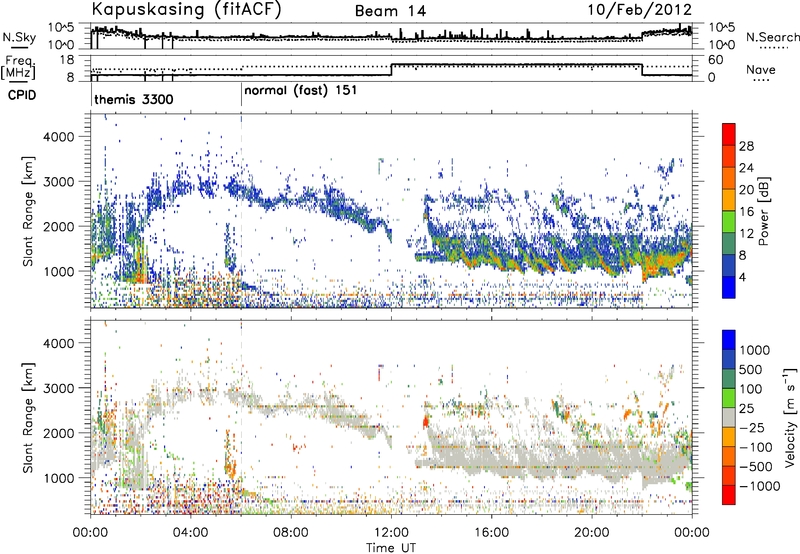This screenshot has height=554, width=800.
Task: Select the N.Search legend label
Action: [773, 37]
